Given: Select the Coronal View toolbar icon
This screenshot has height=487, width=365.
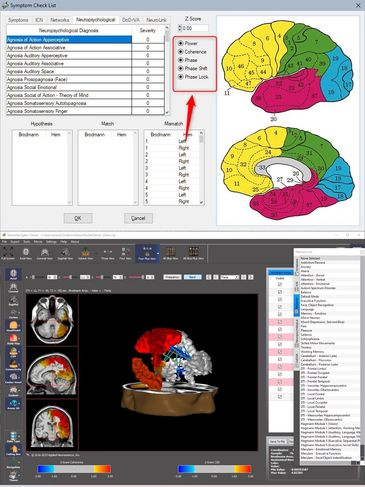Looking at the screenshot, I should click(45, 253).
